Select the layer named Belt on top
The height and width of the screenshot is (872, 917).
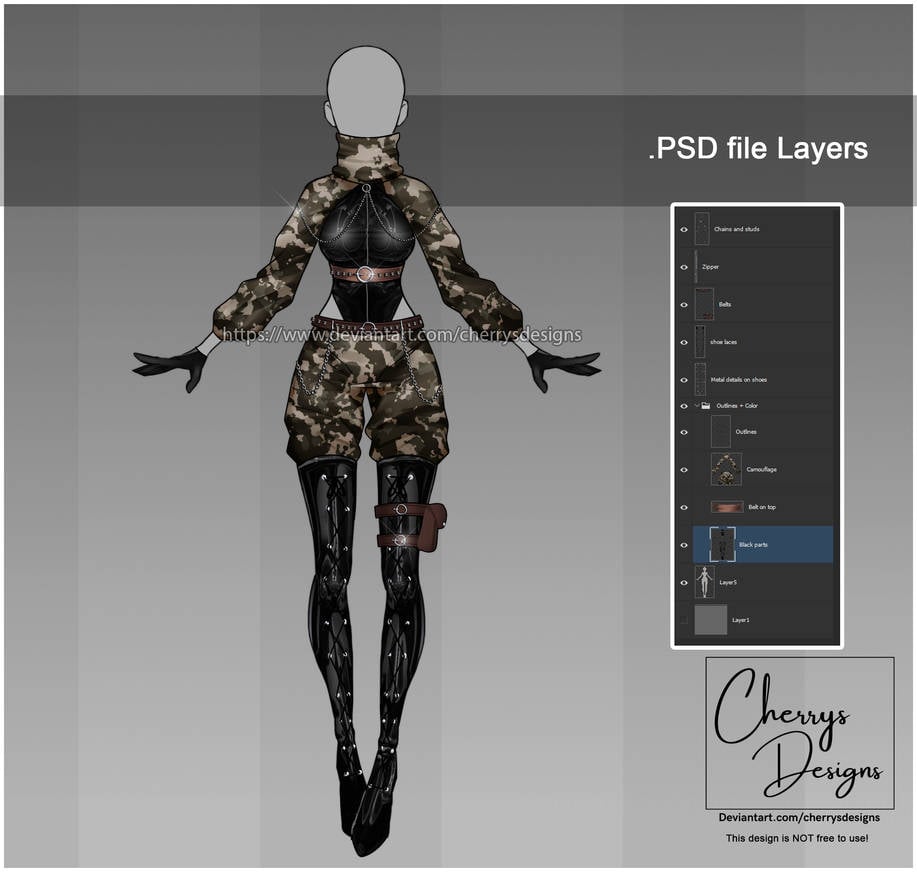pos(762,507)
